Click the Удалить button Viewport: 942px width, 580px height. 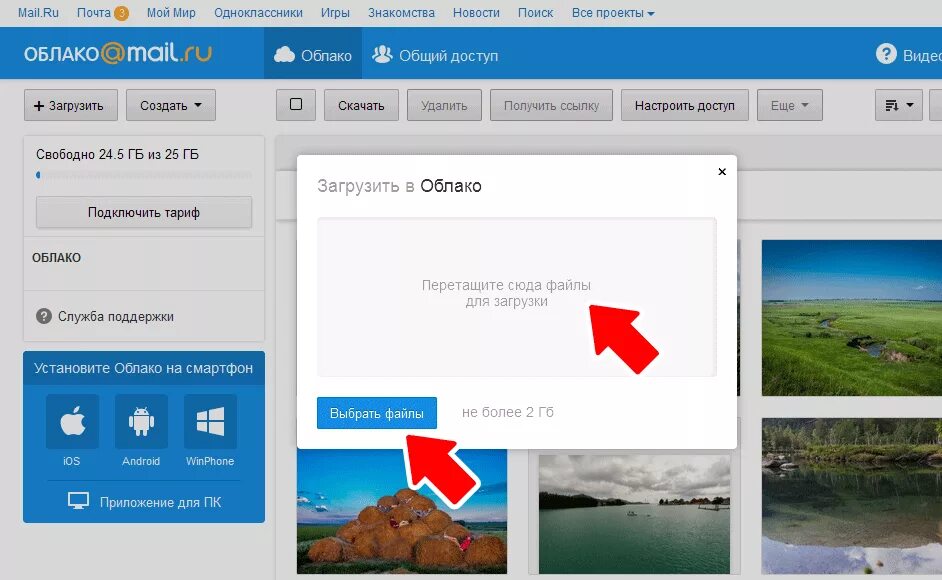pyautogui.click(x=444, y=105)
